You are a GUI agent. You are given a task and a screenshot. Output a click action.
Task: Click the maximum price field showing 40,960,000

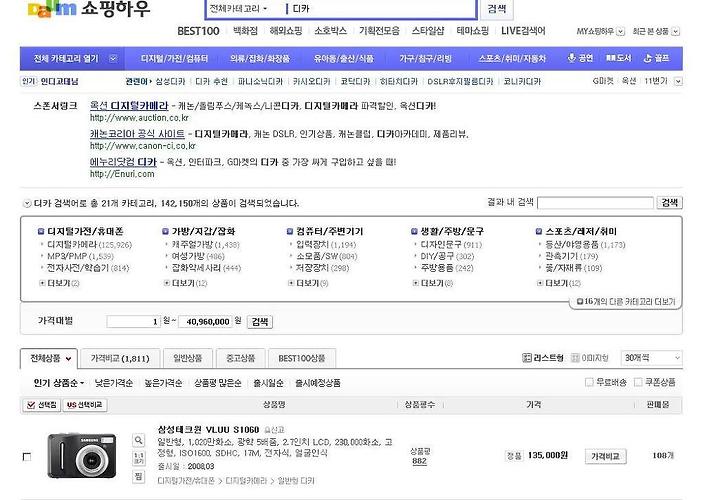tap(206, 321)
